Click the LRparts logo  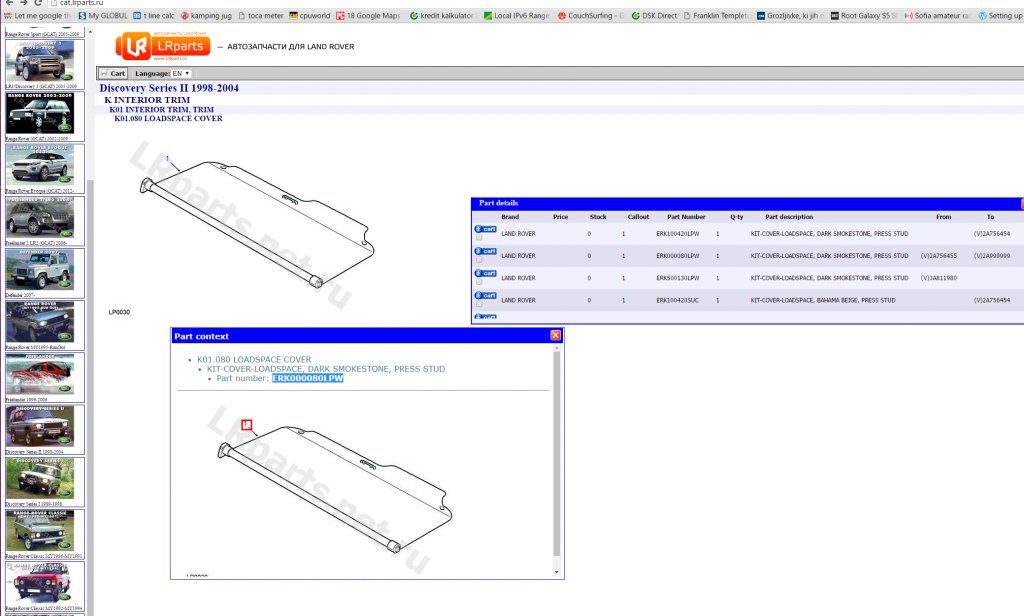(163, 46)
